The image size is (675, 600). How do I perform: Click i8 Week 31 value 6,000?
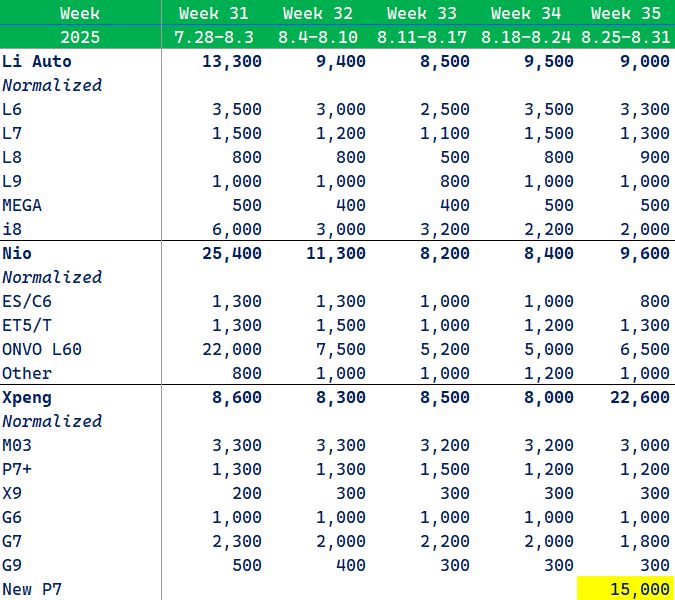237,229
